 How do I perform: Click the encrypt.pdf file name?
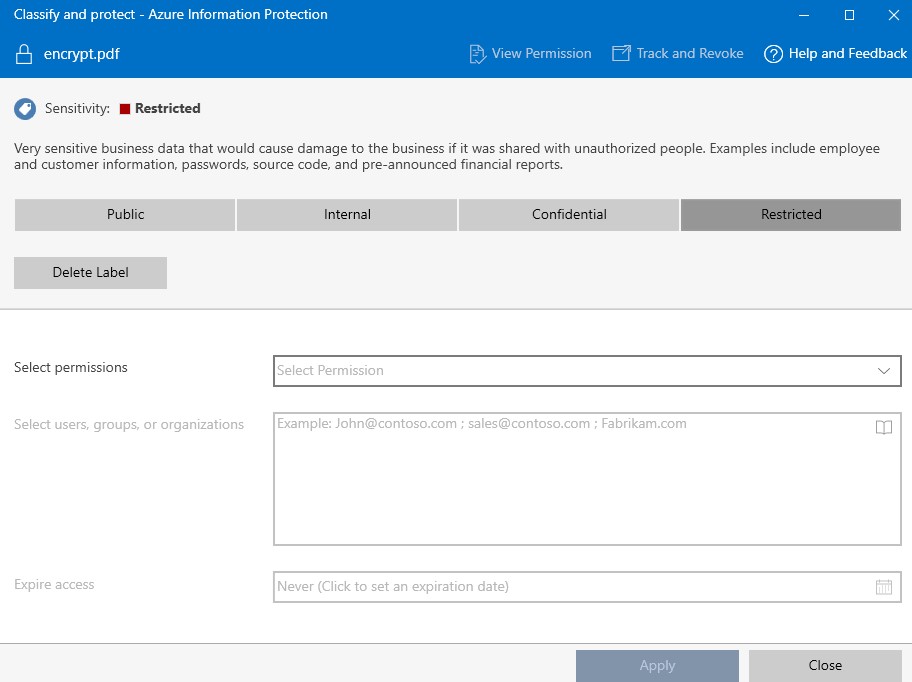(x=81, y=54)
